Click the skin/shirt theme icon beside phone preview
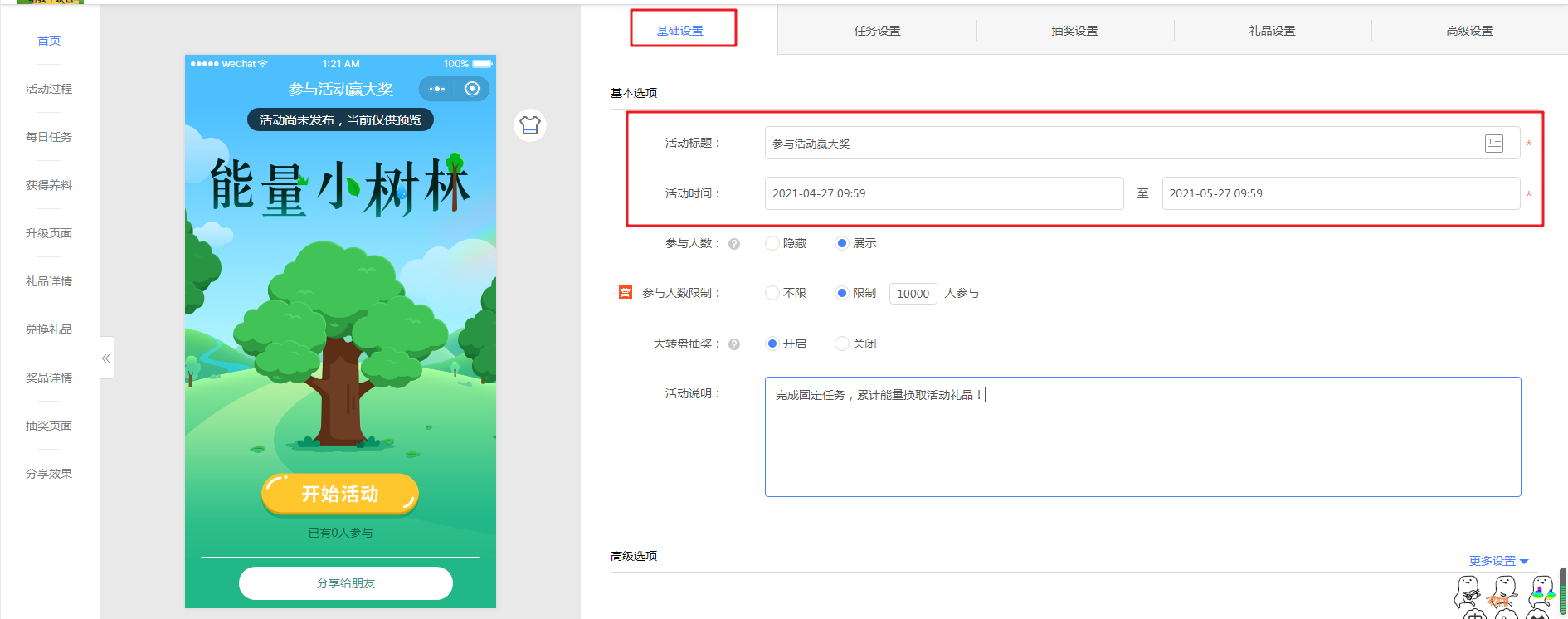 click(x=530, y=125)
